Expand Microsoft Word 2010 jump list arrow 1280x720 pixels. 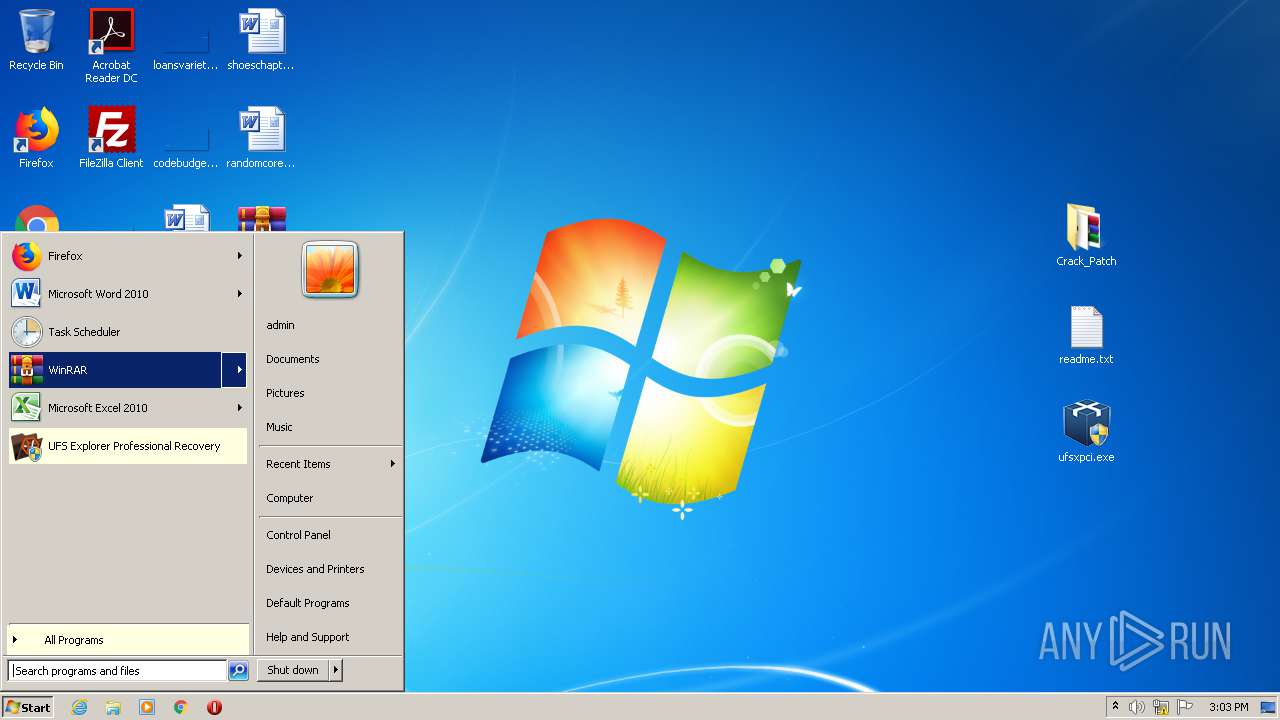(x=240, y=294)
